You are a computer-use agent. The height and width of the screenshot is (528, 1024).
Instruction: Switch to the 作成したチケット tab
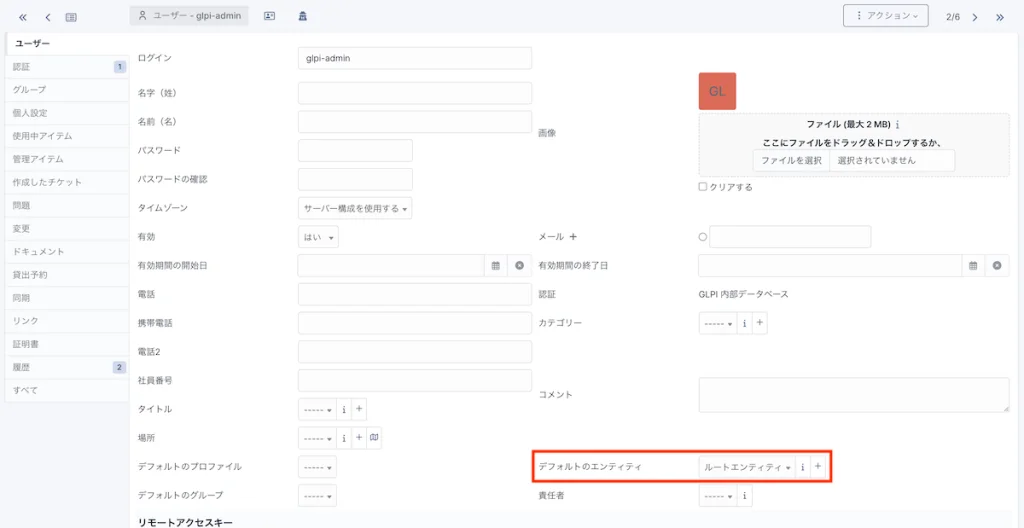67,182
